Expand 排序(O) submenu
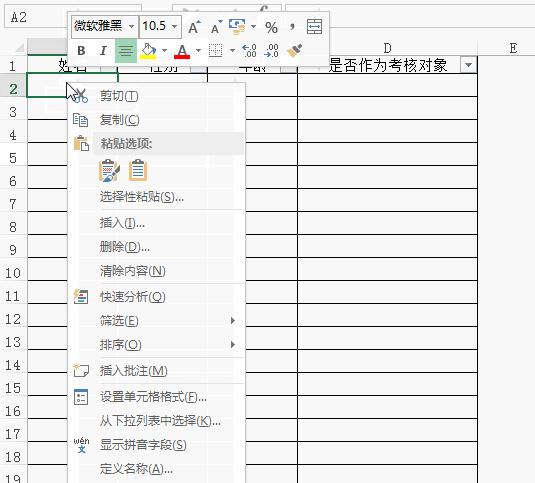The width and height of the screenshot is (535, 483). coord(157,345)
